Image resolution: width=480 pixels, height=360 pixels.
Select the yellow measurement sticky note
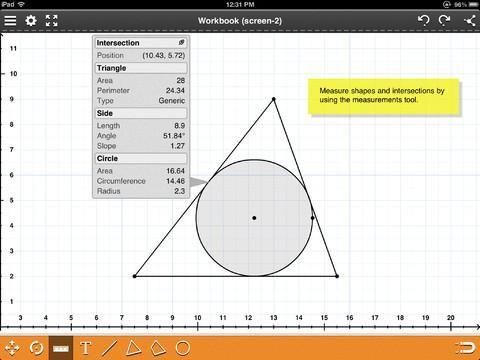click(383, 97)
